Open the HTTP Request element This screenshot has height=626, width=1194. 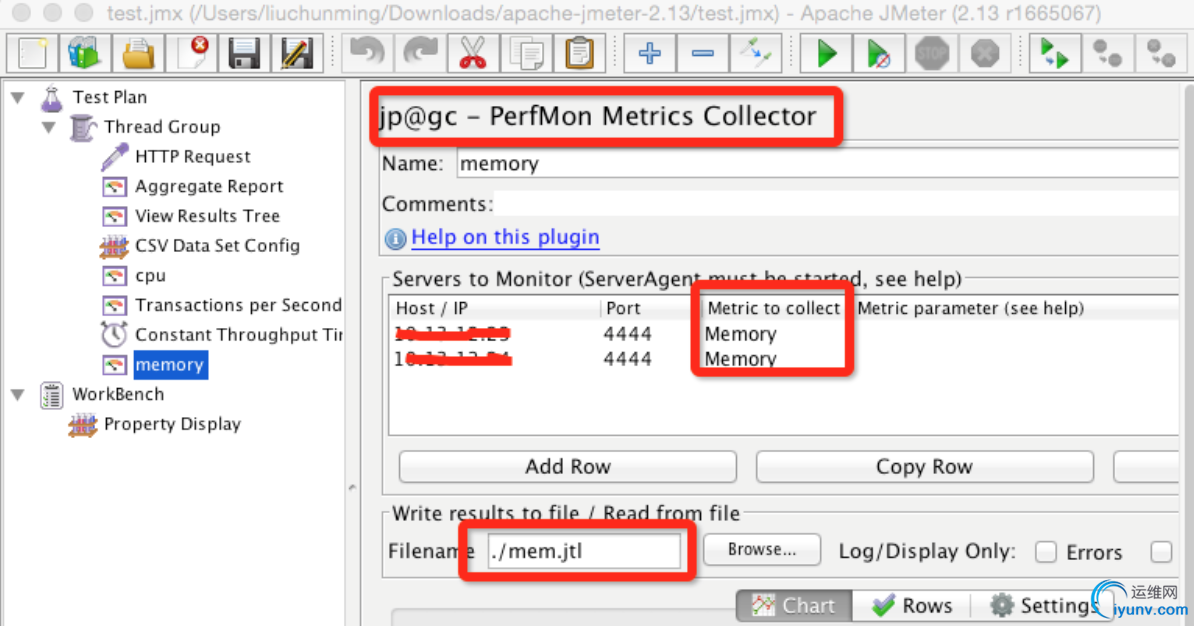click(x=193, y=157)
